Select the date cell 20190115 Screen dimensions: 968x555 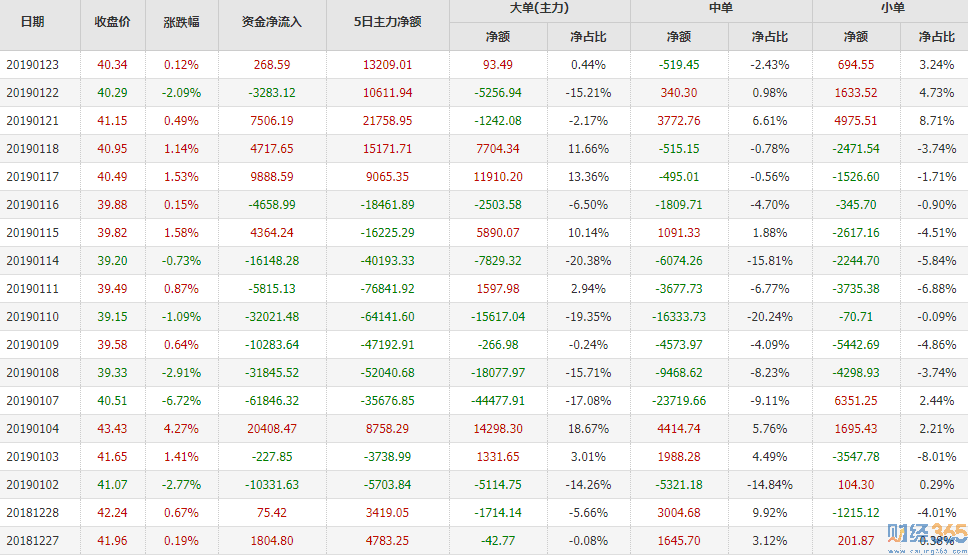point(33,233)
